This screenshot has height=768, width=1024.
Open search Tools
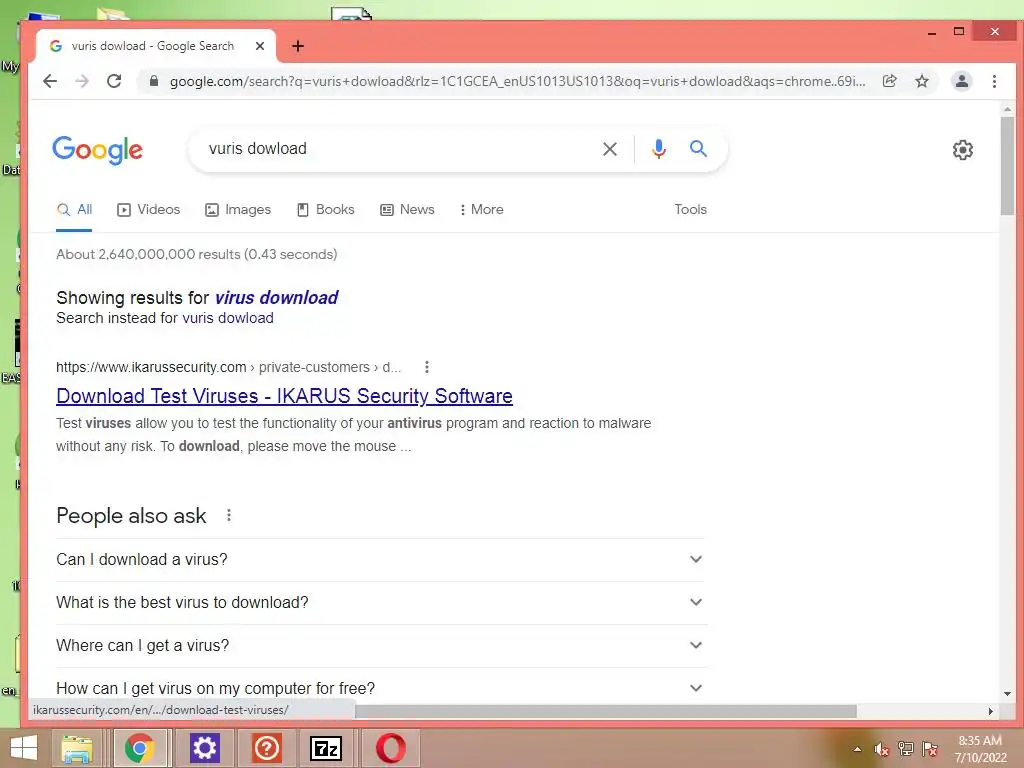(690, 210)
